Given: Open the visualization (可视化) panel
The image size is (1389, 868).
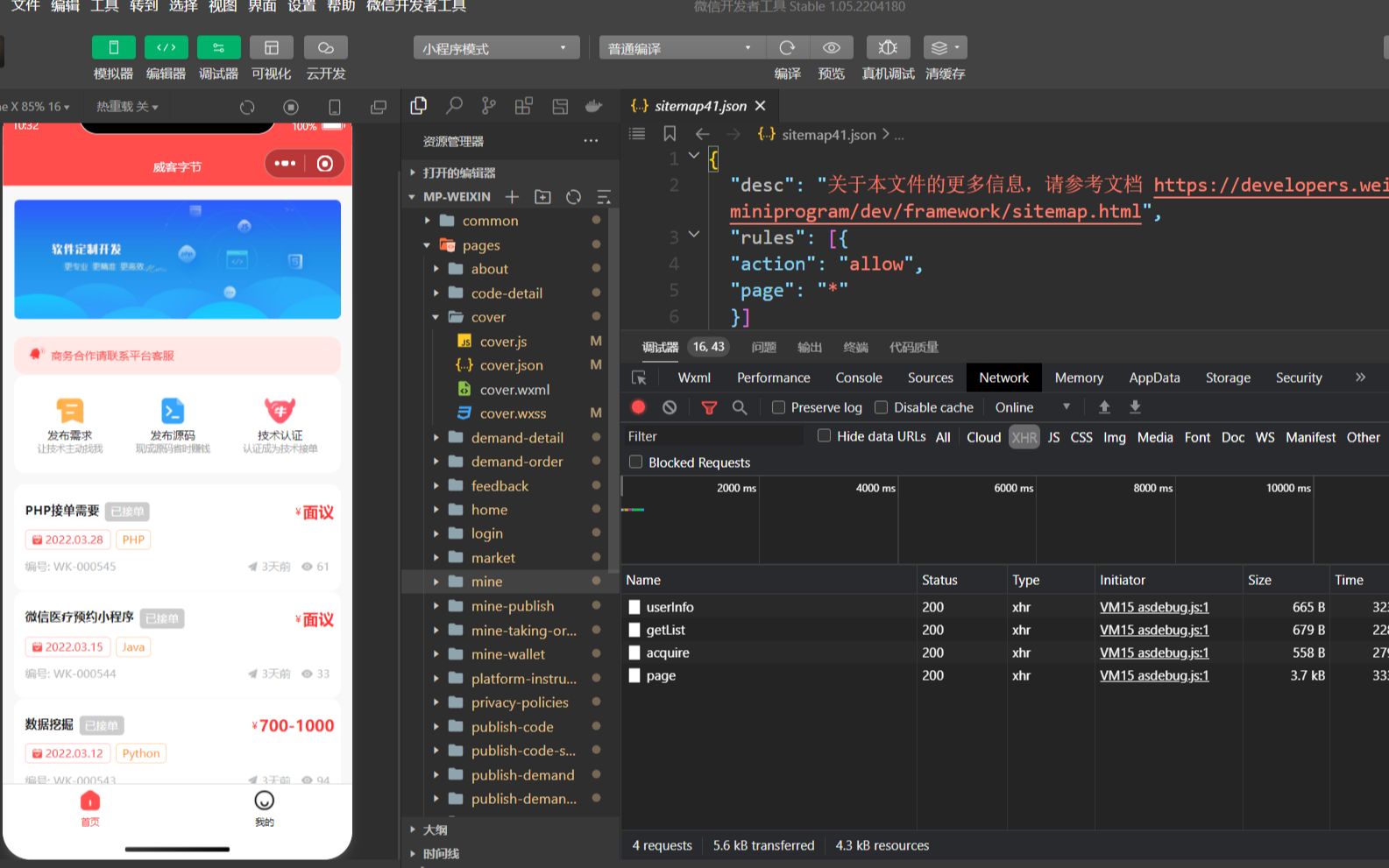Looking at the screenshot, I should coord(271,47).
